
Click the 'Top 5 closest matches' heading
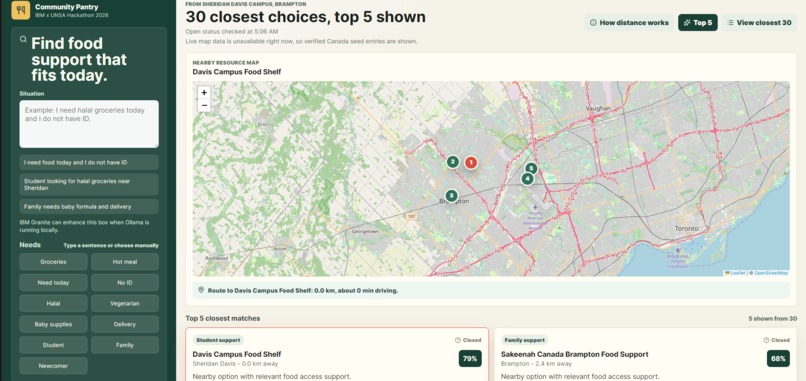(223, 318)
